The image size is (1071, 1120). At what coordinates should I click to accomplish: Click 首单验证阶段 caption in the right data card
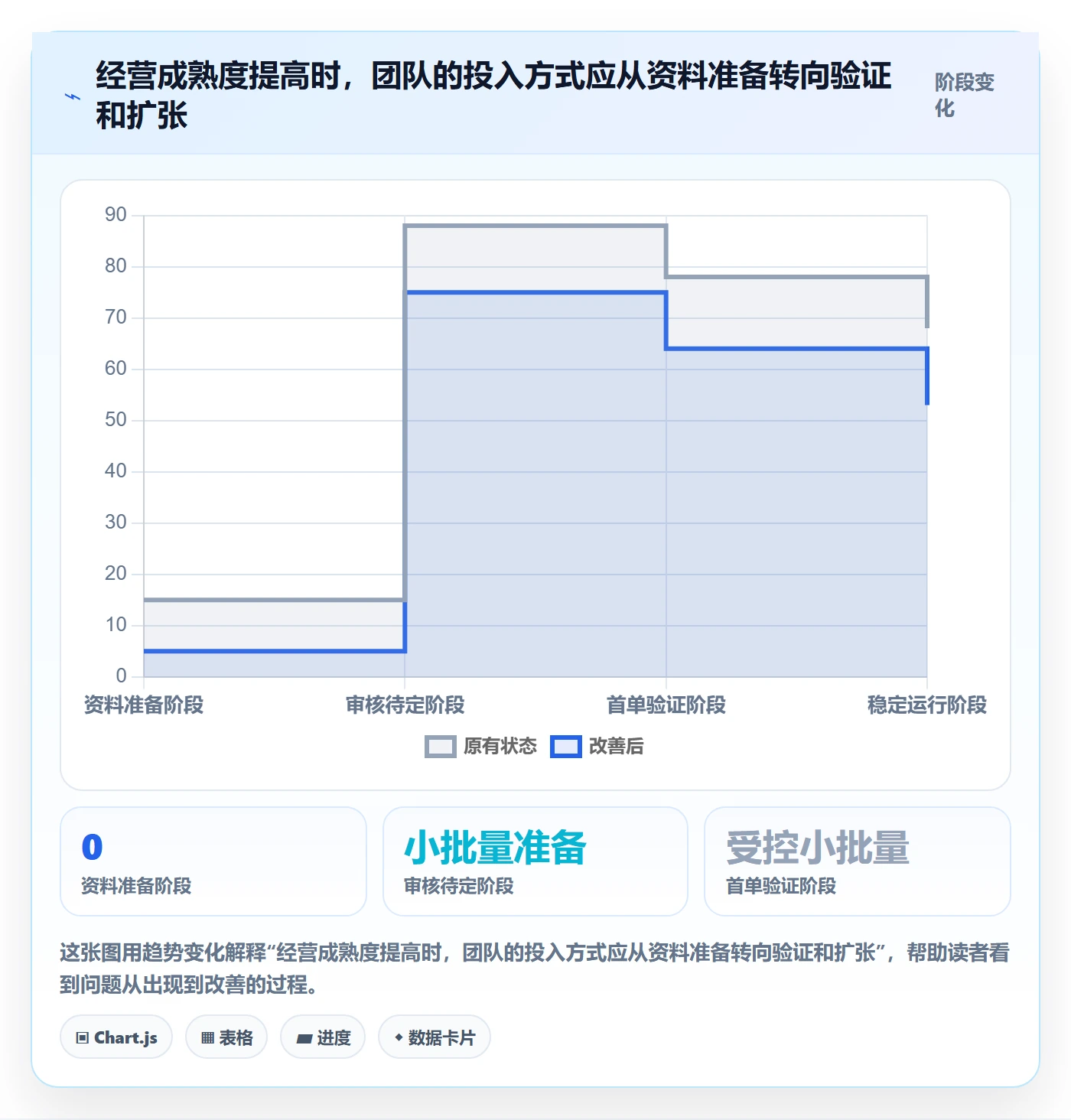pyautogui.click(x=781, y=886)
